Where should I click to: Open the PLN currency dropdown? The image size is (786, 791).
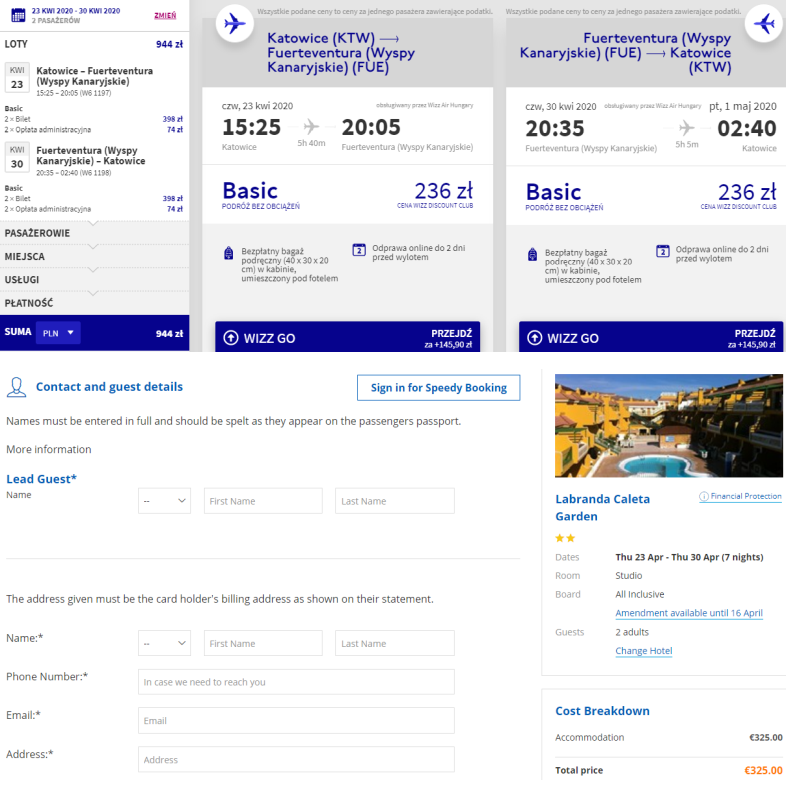[x=58, y=333]
